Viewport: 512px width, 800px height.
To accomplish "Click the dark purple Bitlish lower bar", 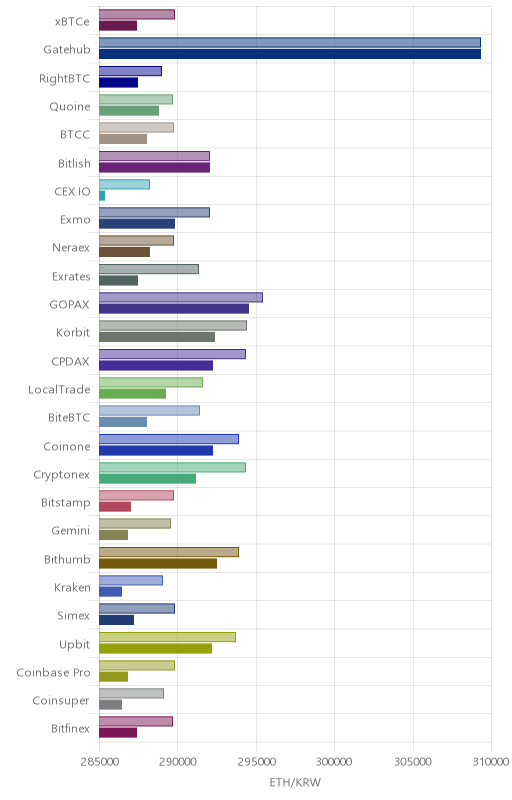I will point(154,167).
